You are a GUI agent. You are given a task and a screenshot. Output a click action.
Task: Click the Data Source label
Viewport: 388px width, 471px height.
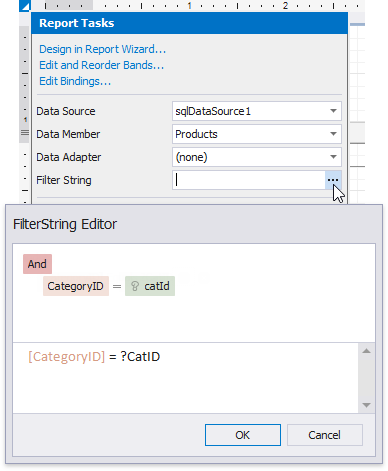66,111
